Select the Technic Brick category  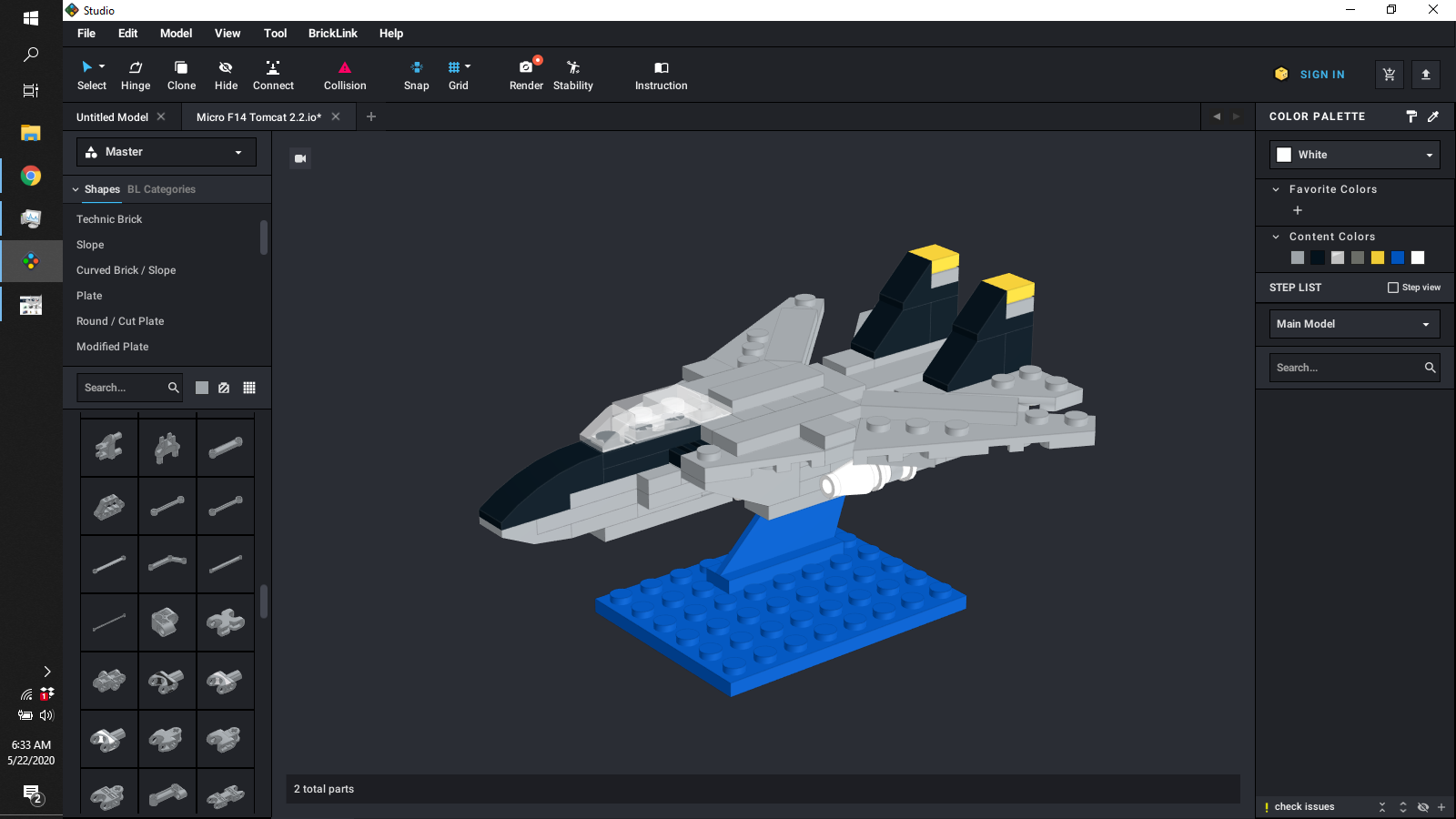[x=109, y=219]
